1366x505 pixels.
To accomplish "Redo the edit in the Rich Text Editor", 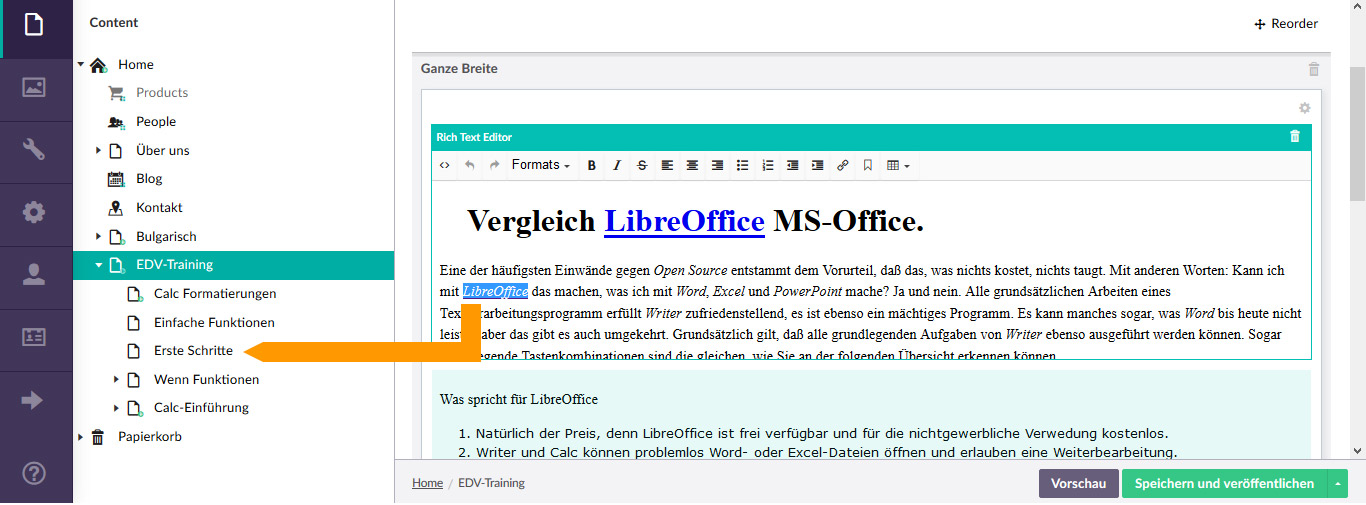I will (x=494, y=165).
